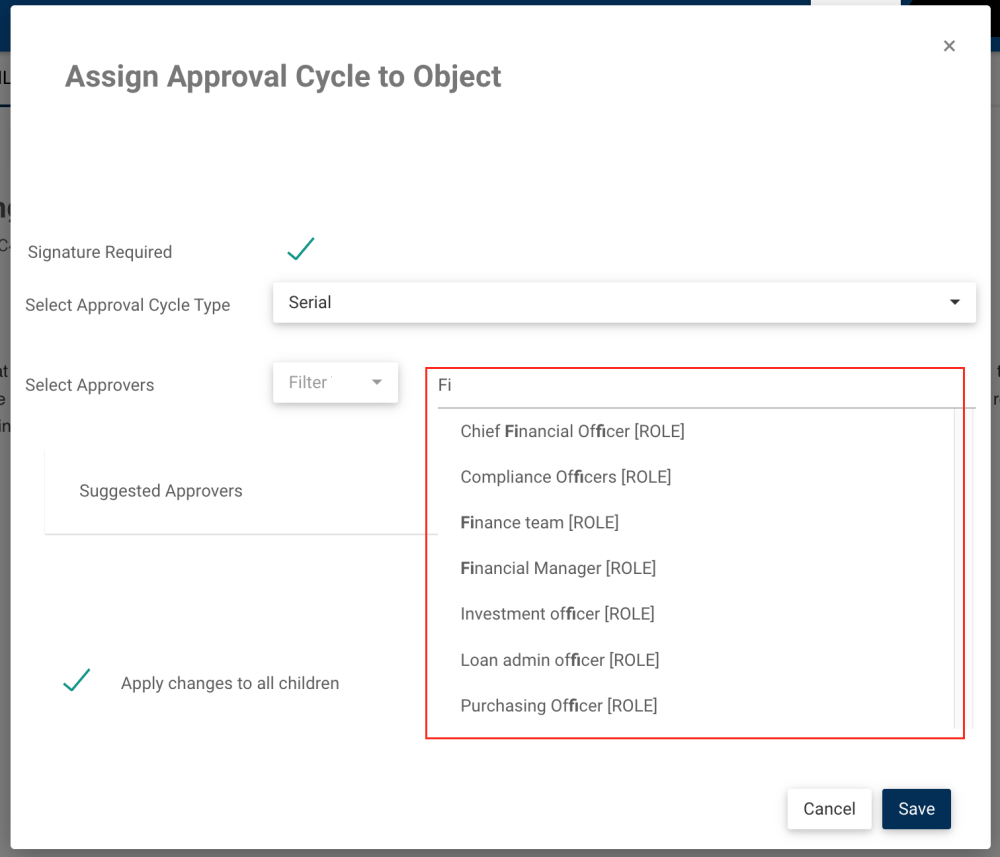1000x857 pixels.
Task: Uncheck Apply changes to all children
Action: [x=77, y=682]
